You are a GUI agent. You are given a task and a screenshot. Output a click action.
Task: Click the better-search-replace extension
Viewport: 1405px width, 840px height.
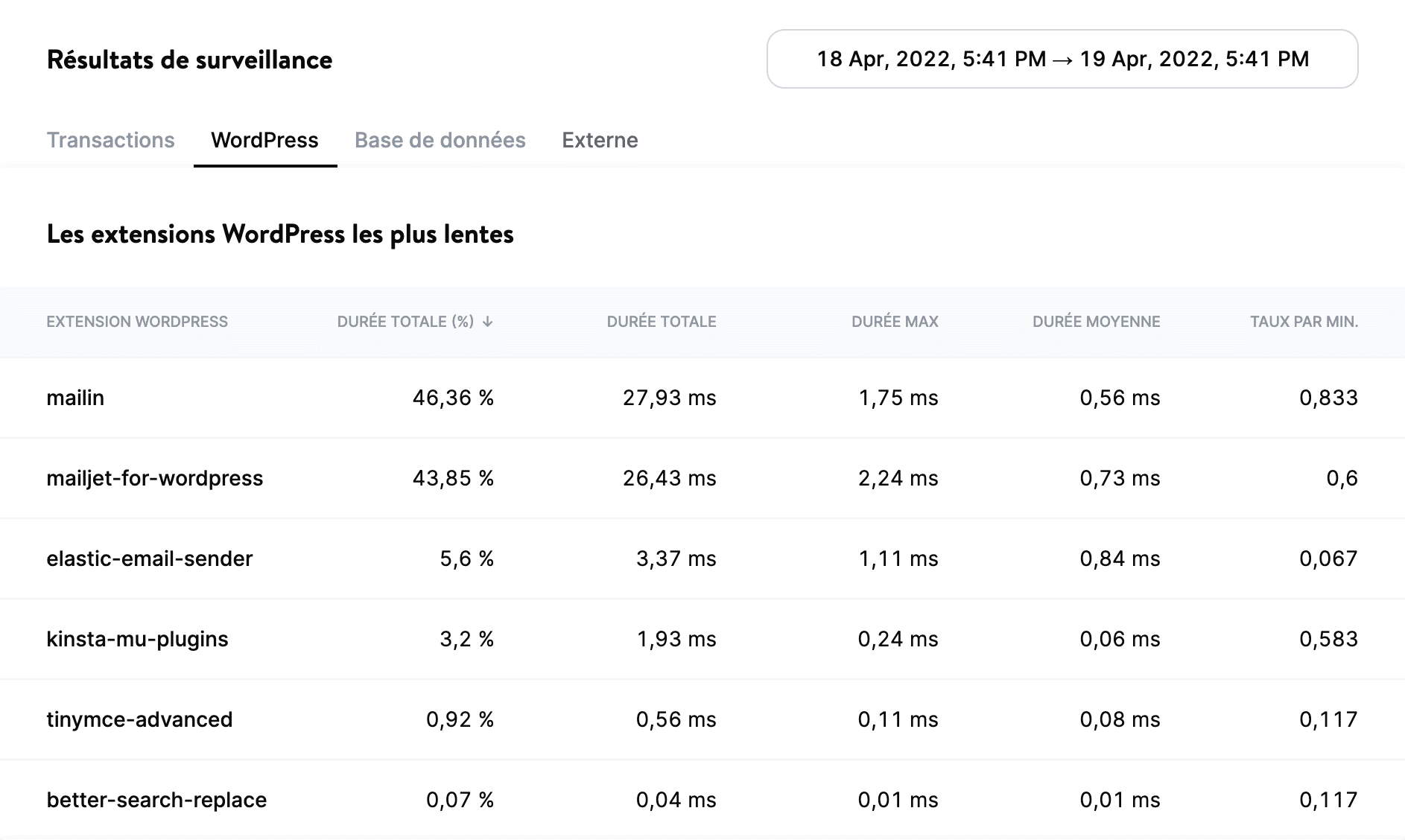156,800
